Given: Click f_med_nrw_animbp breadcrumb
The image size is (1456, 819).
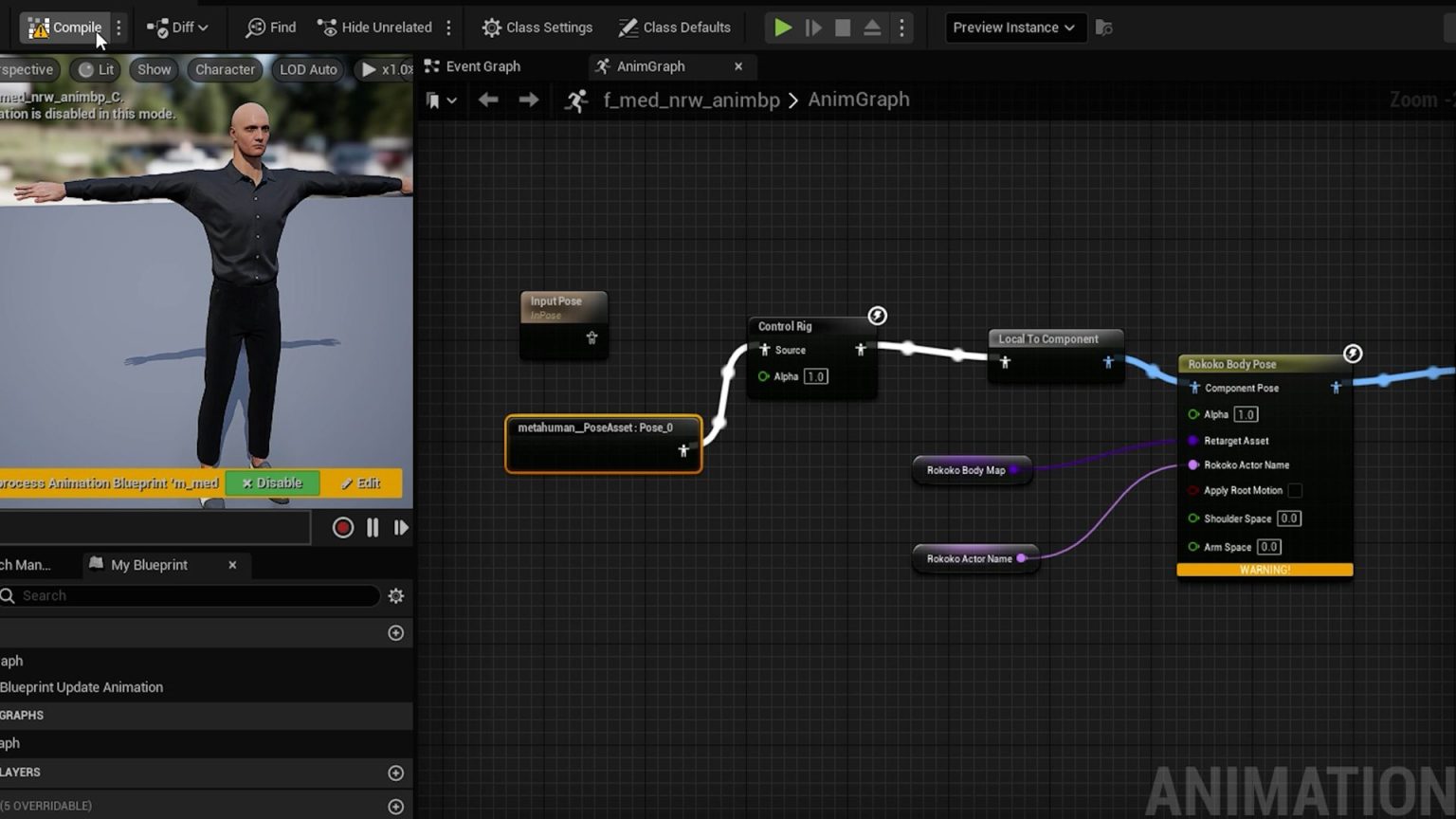Looking at the screenshot, I should (691, 100).
